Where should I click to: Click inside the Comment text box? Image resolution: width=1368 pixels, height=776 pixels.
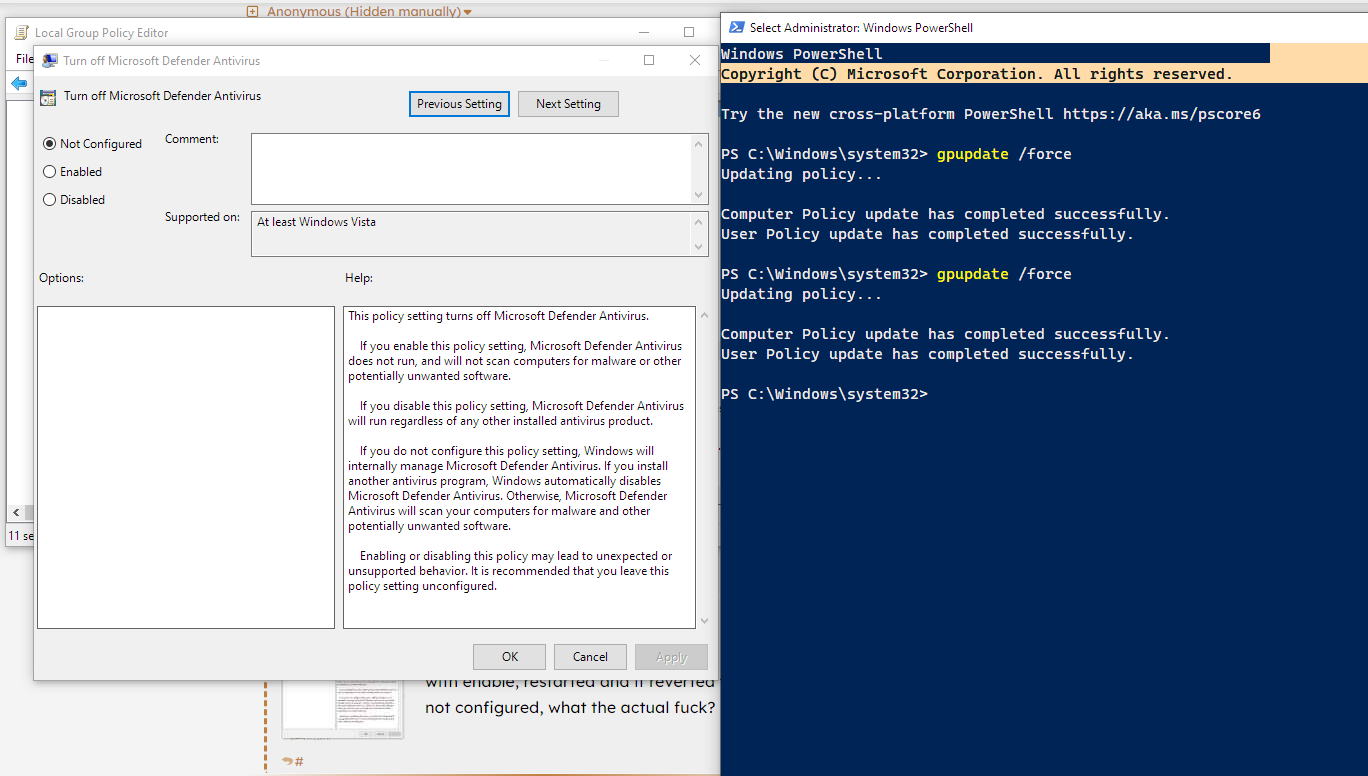click(x=471, y=169)
